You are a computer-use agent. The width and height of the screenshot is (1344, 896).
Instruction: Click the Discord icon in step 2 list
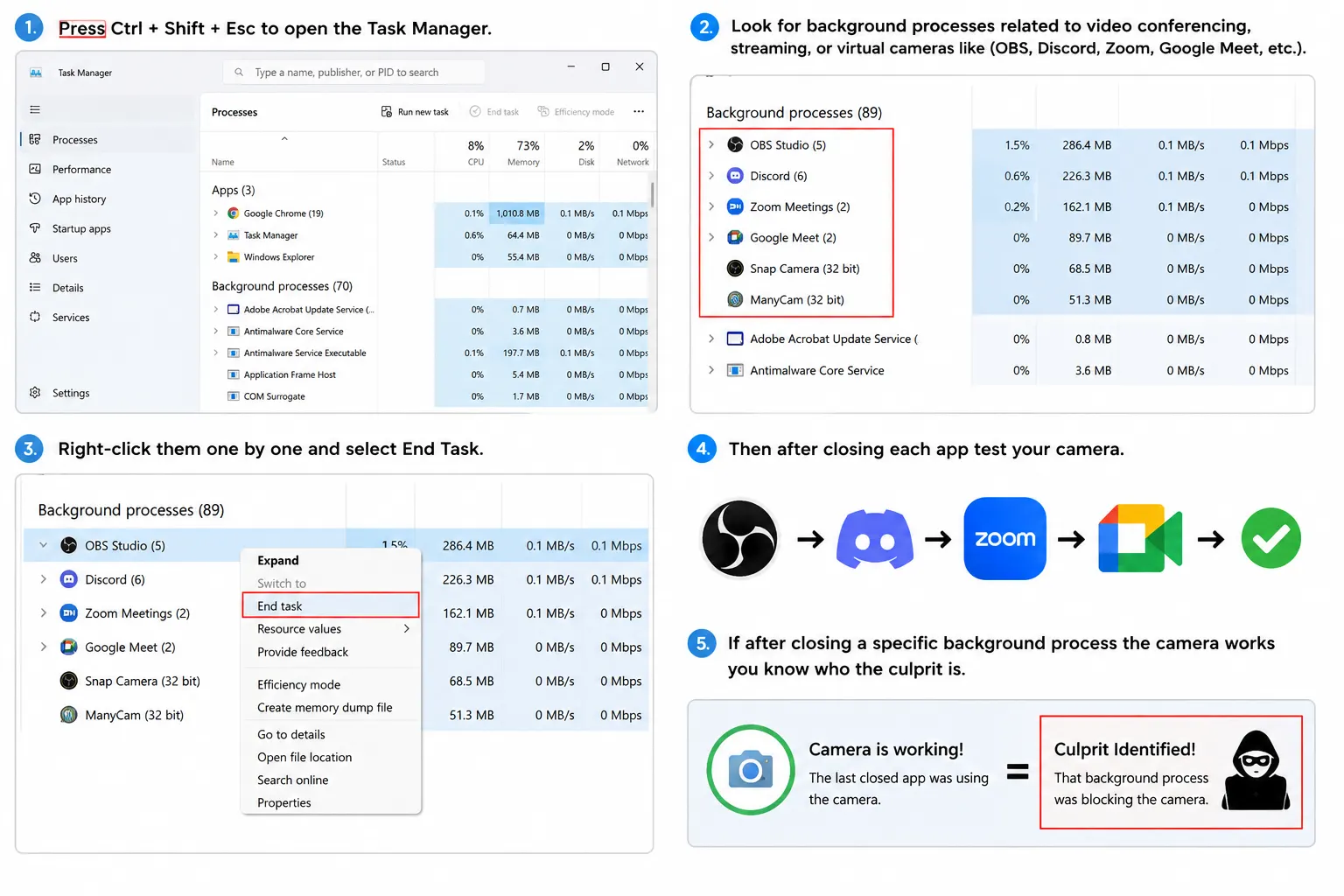[735, 176]
